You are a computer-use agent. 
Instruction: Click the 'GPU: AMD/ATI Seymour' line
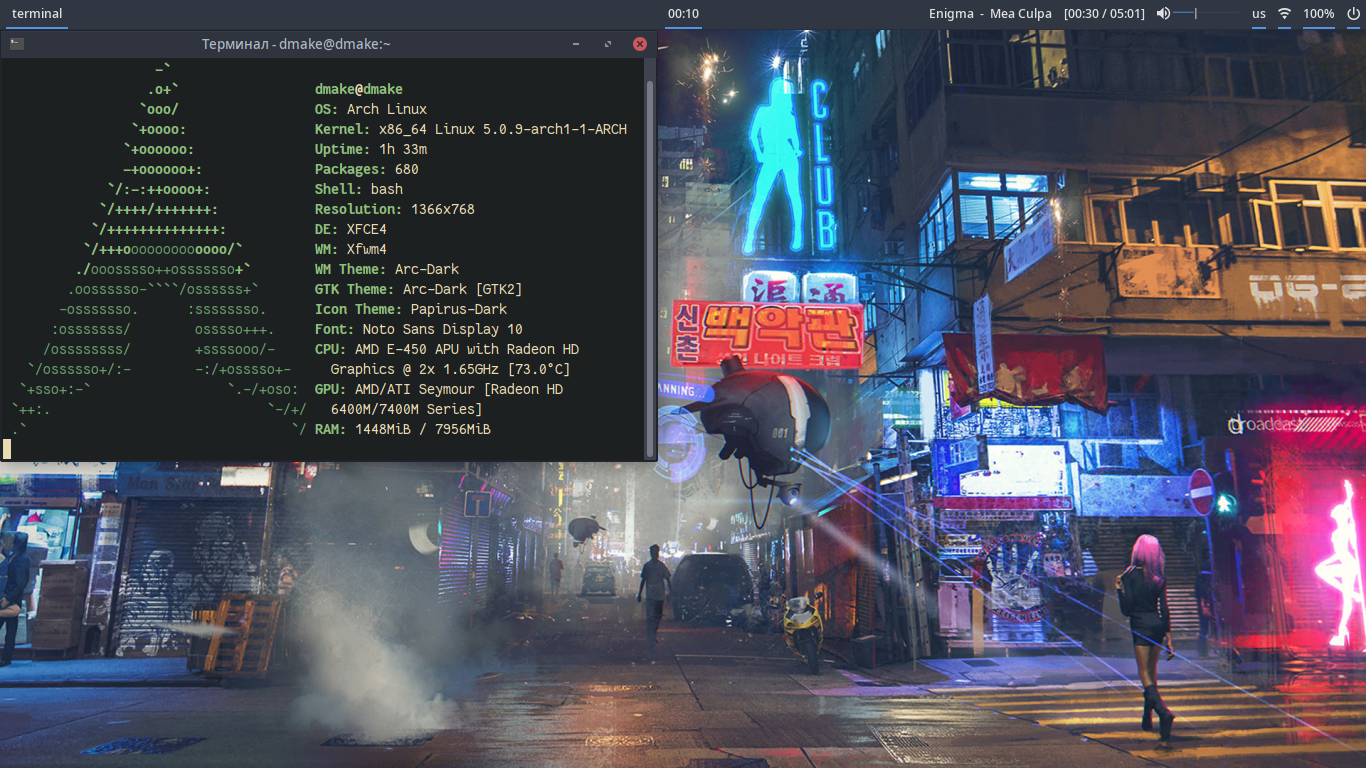pos(439,389)
